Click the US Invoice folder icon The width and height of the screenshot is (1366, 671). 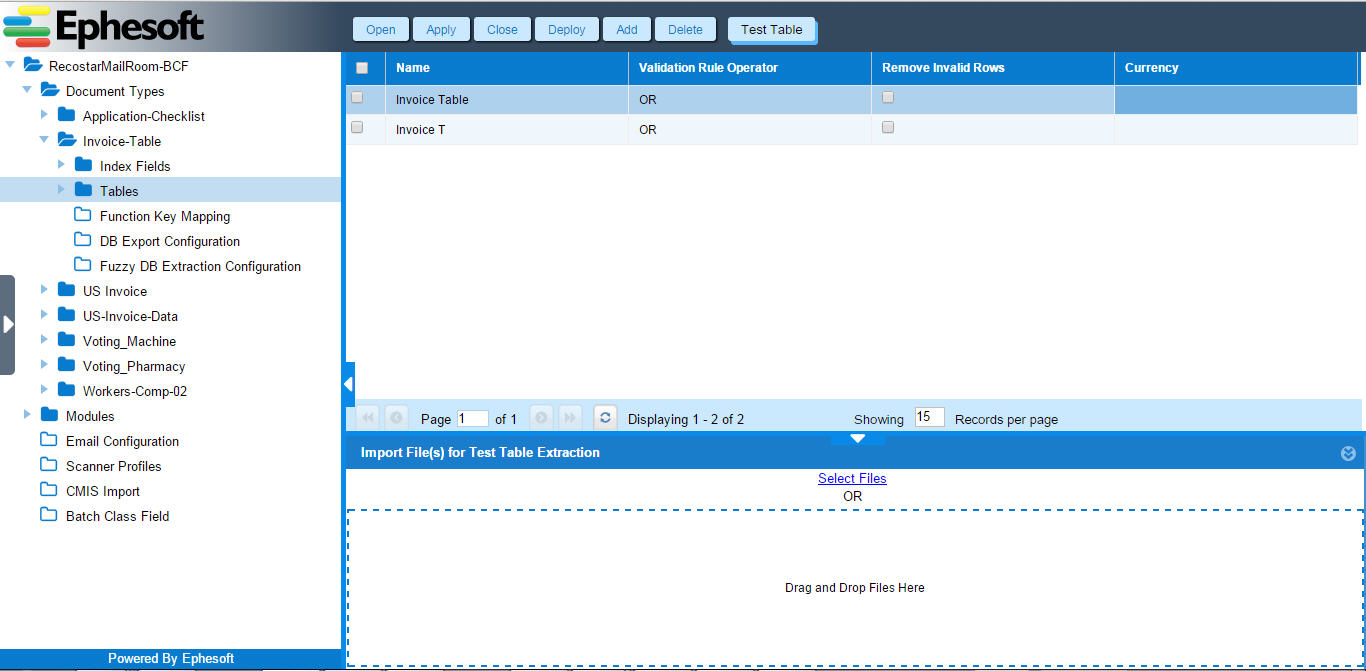(x=67, y=291)
